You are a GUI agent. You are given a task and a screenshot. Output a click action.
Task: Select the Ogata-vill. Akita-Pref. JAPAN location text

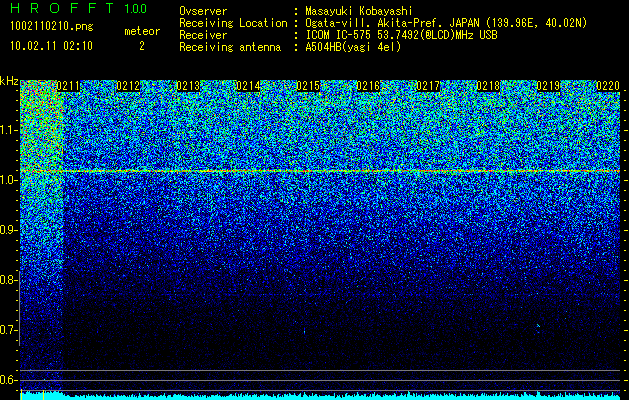click(x=446, y=23)
